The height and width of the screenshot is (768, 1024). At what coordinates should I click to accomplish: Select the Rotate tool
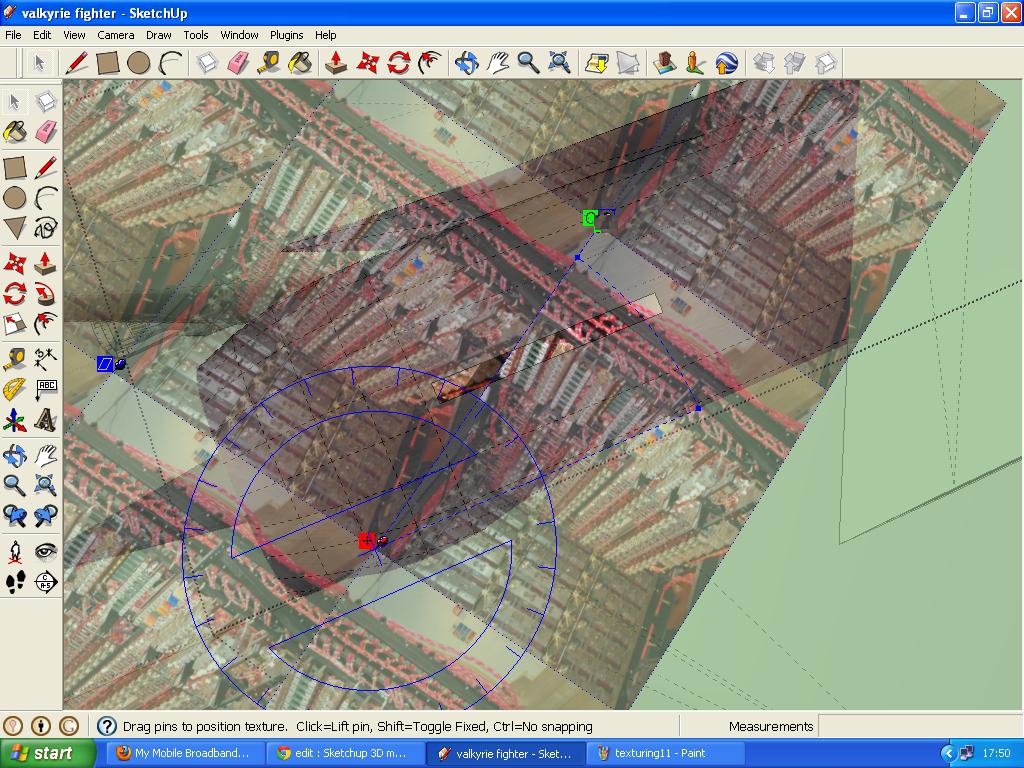click(15, 292)
